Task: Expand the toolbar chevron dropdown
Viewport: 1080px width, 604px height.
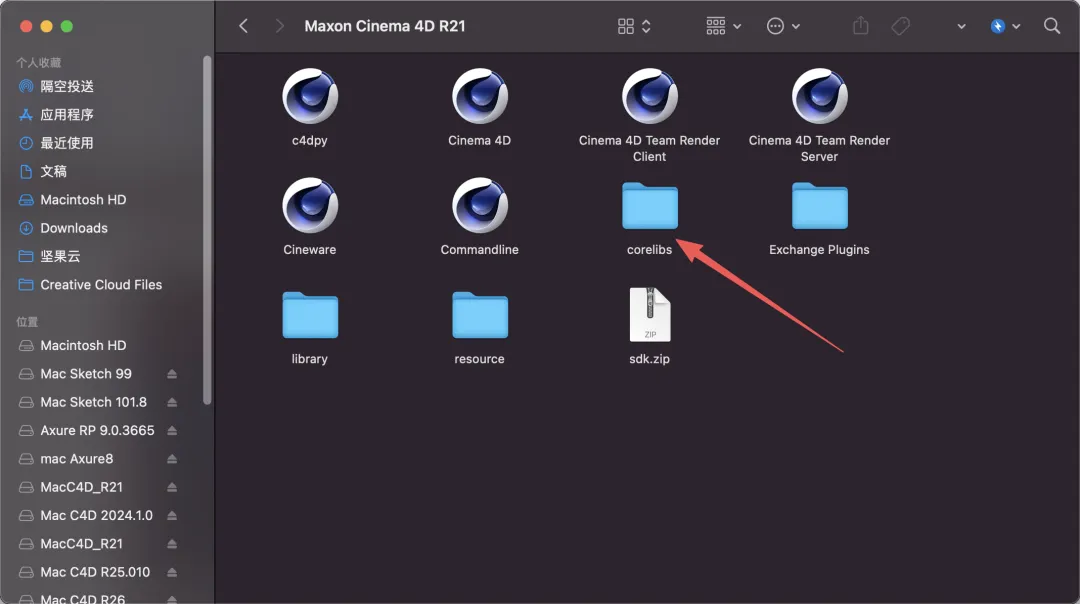Action: [961, 26]
